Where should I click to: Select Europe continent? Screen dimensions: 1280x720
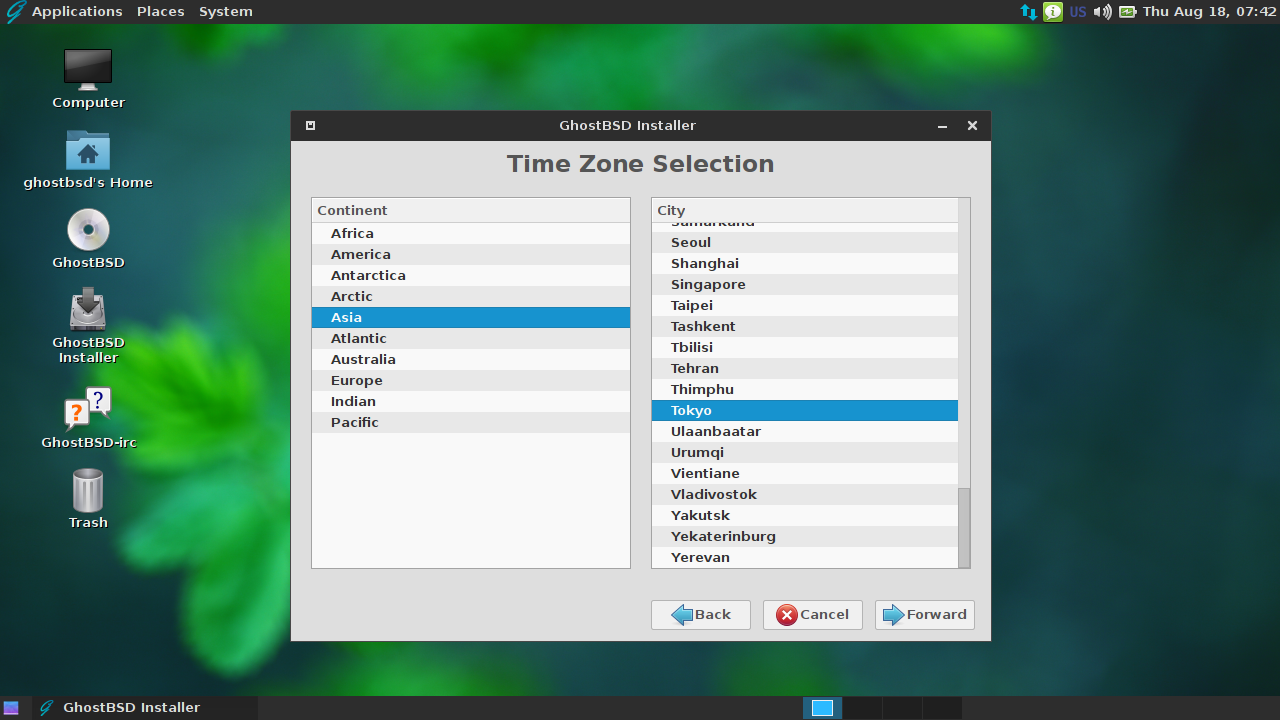tap(471, 380)
